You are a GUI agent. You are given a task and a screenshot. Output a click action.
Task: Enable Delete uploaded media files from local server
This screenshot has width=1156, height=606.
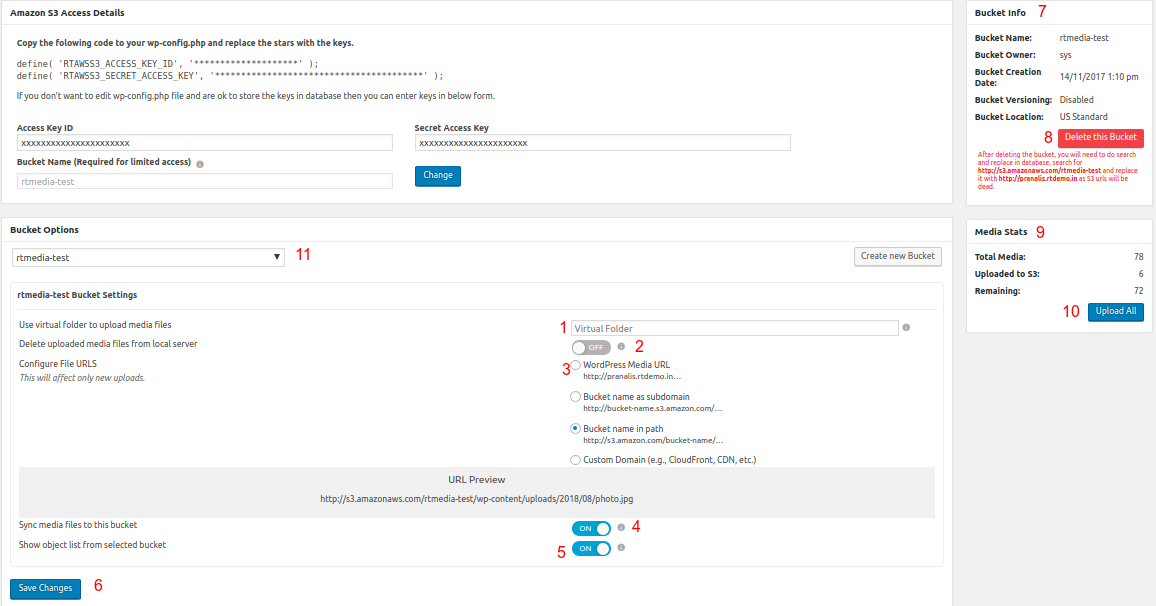point(591,347)
